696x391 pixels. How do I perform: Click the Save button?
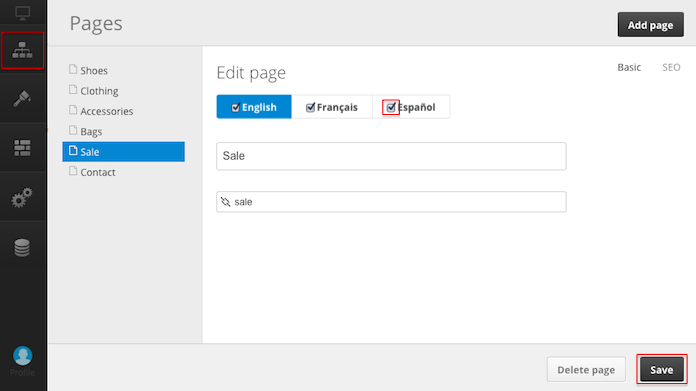tap(661, 369)
